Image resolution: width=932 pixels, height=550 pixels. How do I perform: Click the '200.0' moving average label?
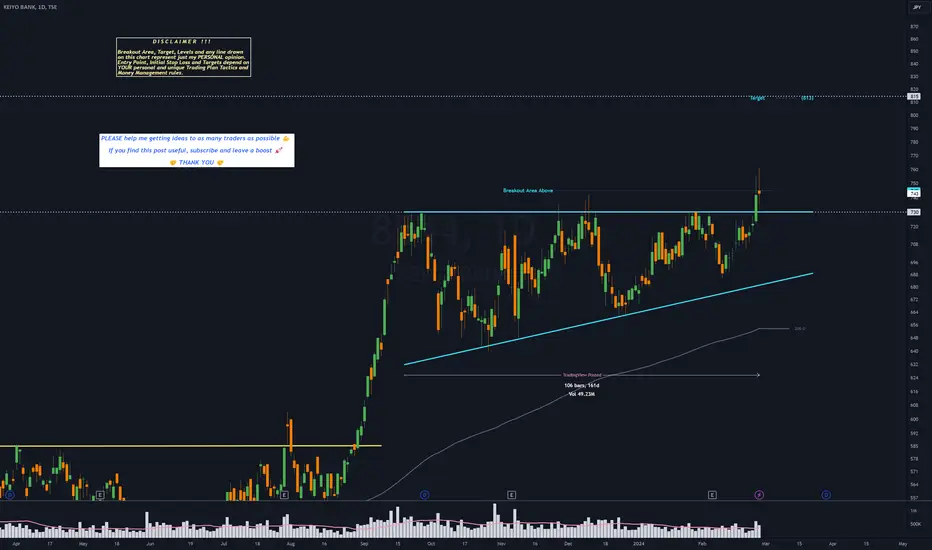[x=799, y=329]
